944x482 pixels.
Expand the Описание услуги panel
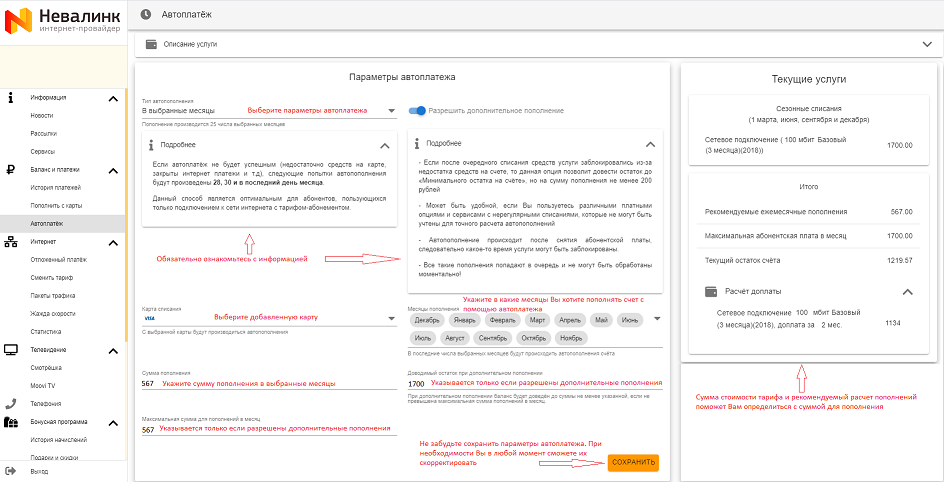click(926, 44)
